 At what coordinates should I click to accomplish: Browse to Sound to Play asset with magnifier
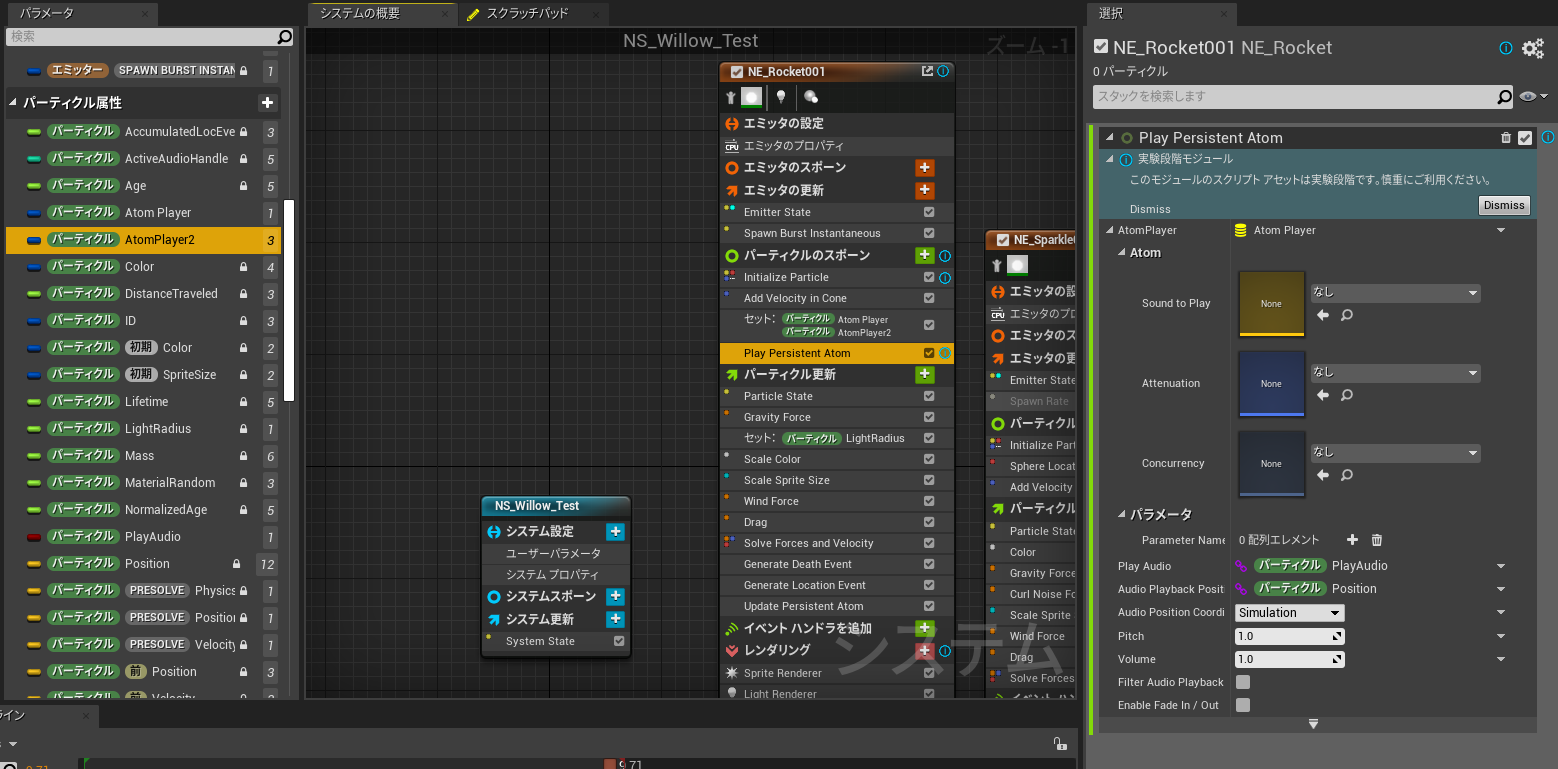[1347, 315]
